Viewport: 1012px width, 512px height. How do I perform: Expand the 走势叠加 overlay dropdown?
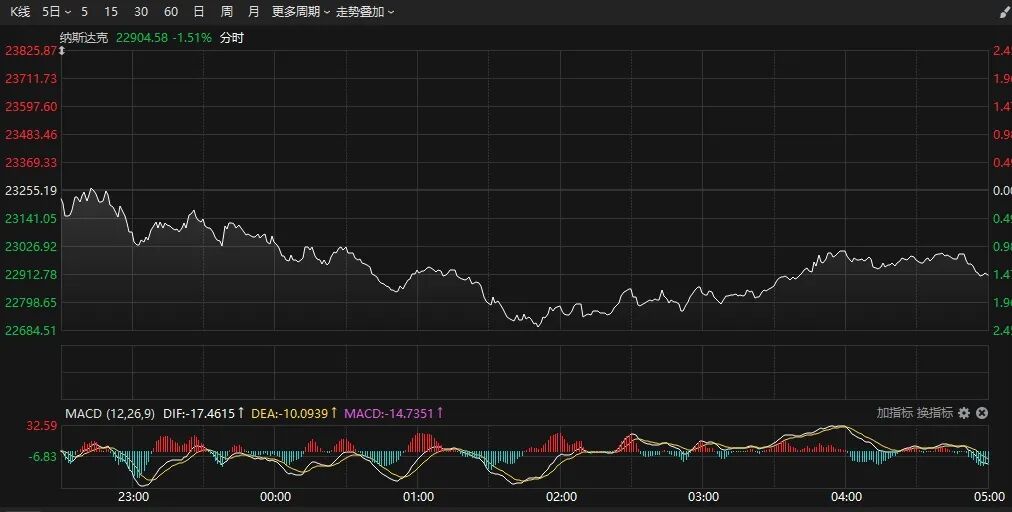point(364,12)
